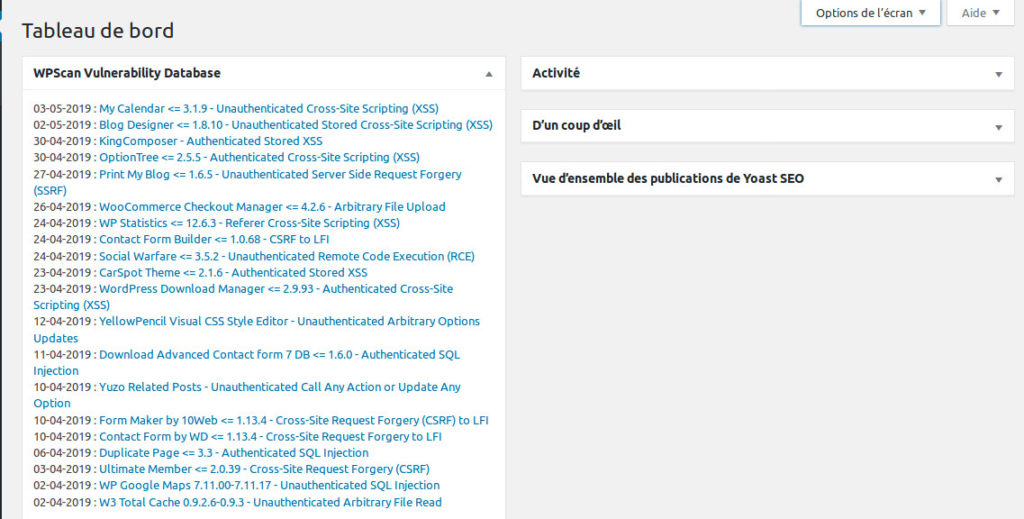Open WP Statistics Referer XSS link

click(x=249, y=223)
